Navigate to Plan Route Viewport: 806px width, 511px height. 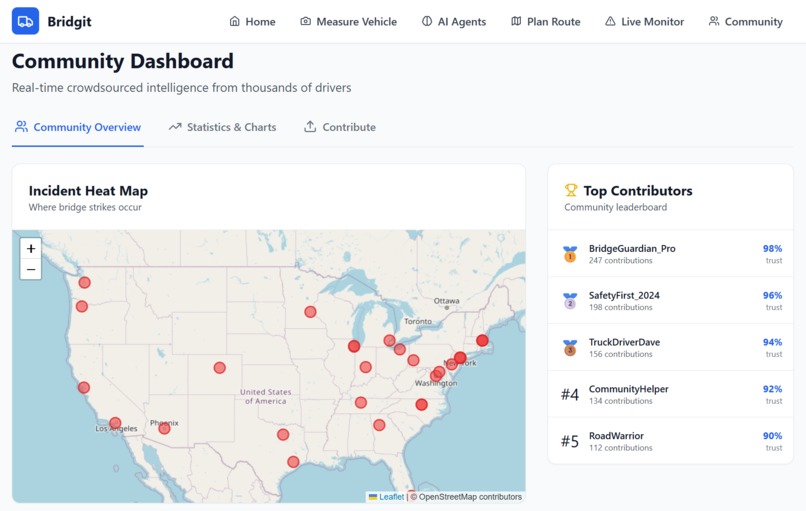pos(545,22)
